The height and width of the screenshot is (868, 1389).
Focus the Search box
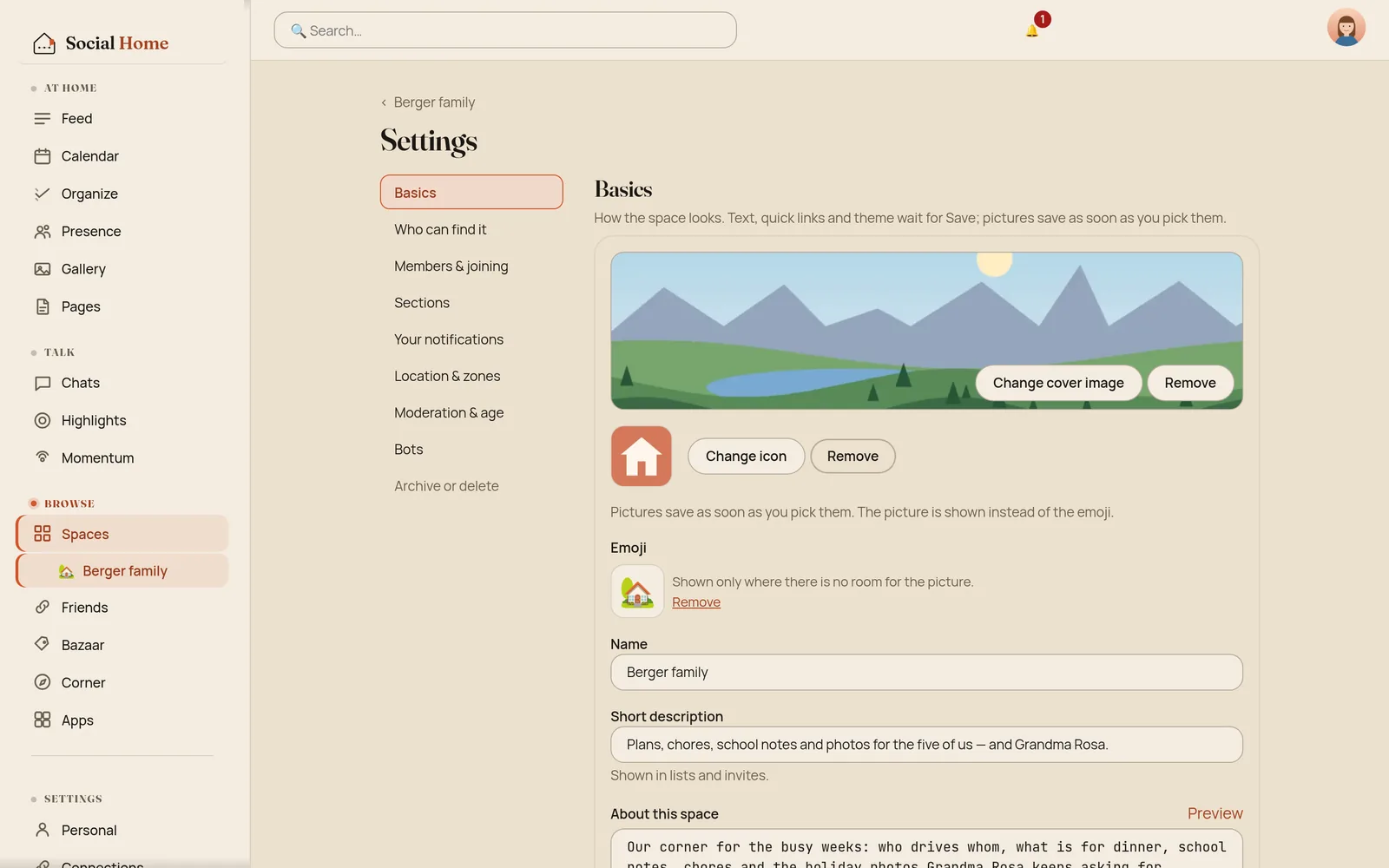pyautogui.click(x=505, y=30)
